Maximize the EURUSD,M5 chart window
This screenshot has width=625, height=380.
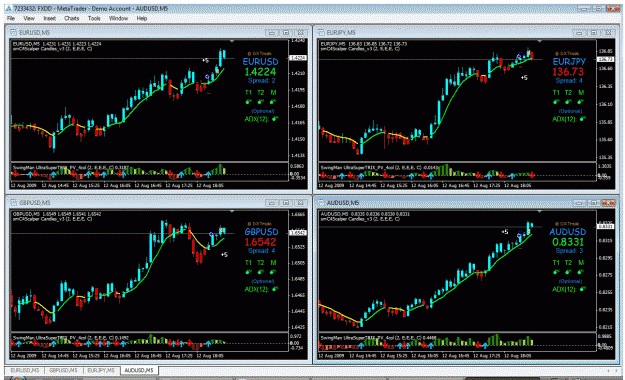pos(286,33)
